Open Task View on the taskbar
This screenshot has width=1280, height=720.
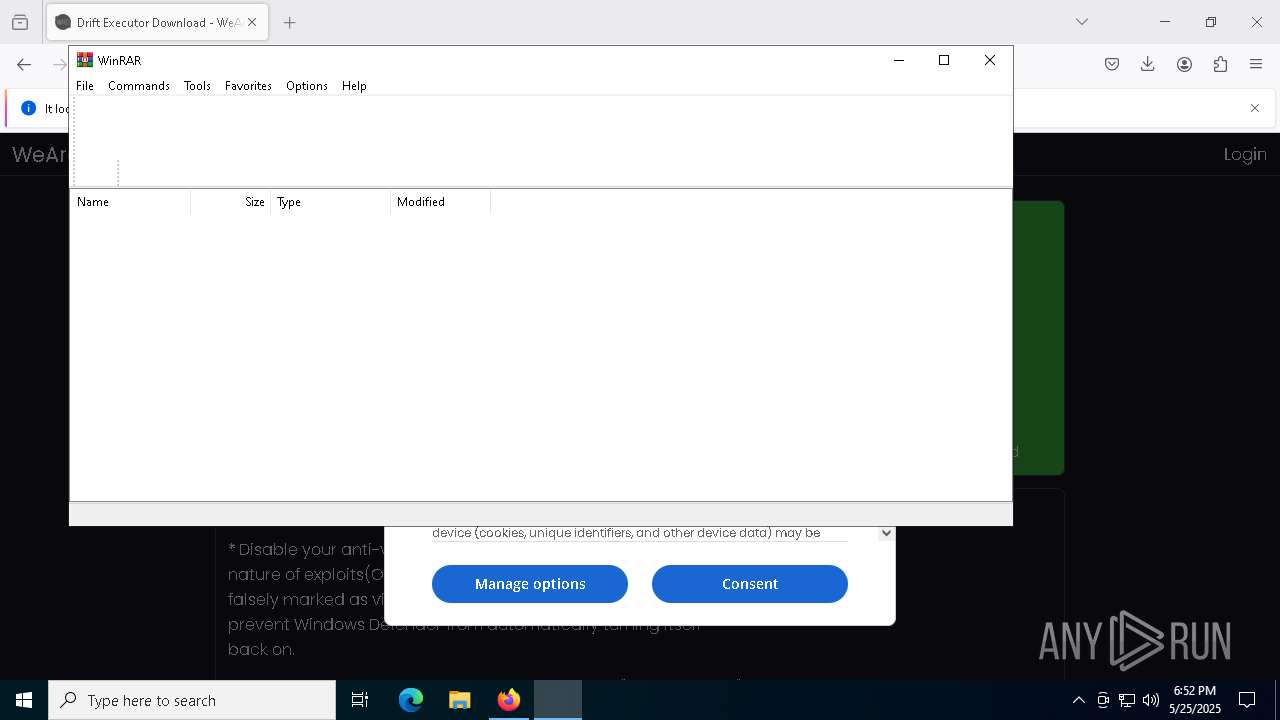(x=360, y=700)
